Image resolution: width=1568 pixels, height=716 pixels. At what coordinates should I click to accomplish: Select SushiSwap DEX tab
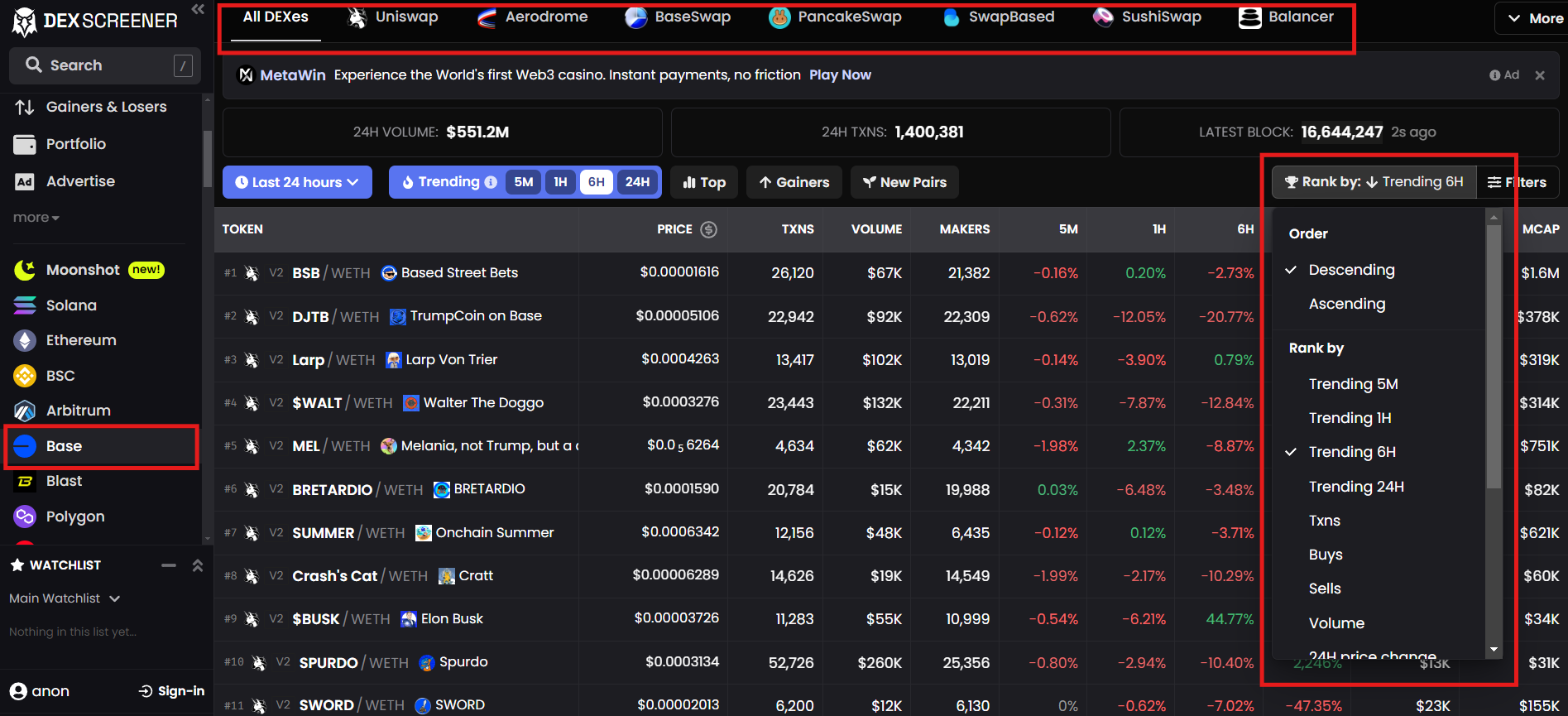click(x=1148, y=17)
